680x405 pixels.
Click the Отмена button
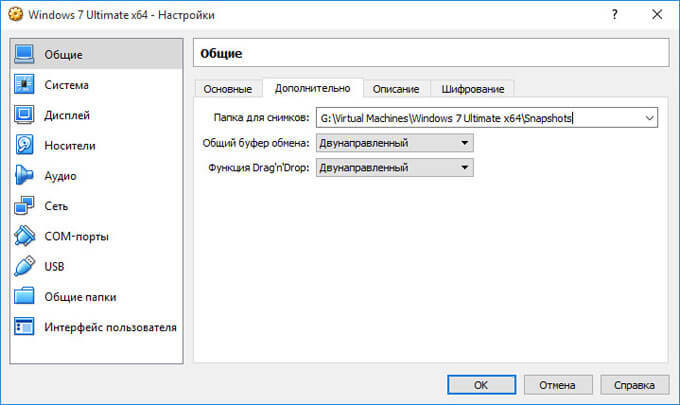558,384
